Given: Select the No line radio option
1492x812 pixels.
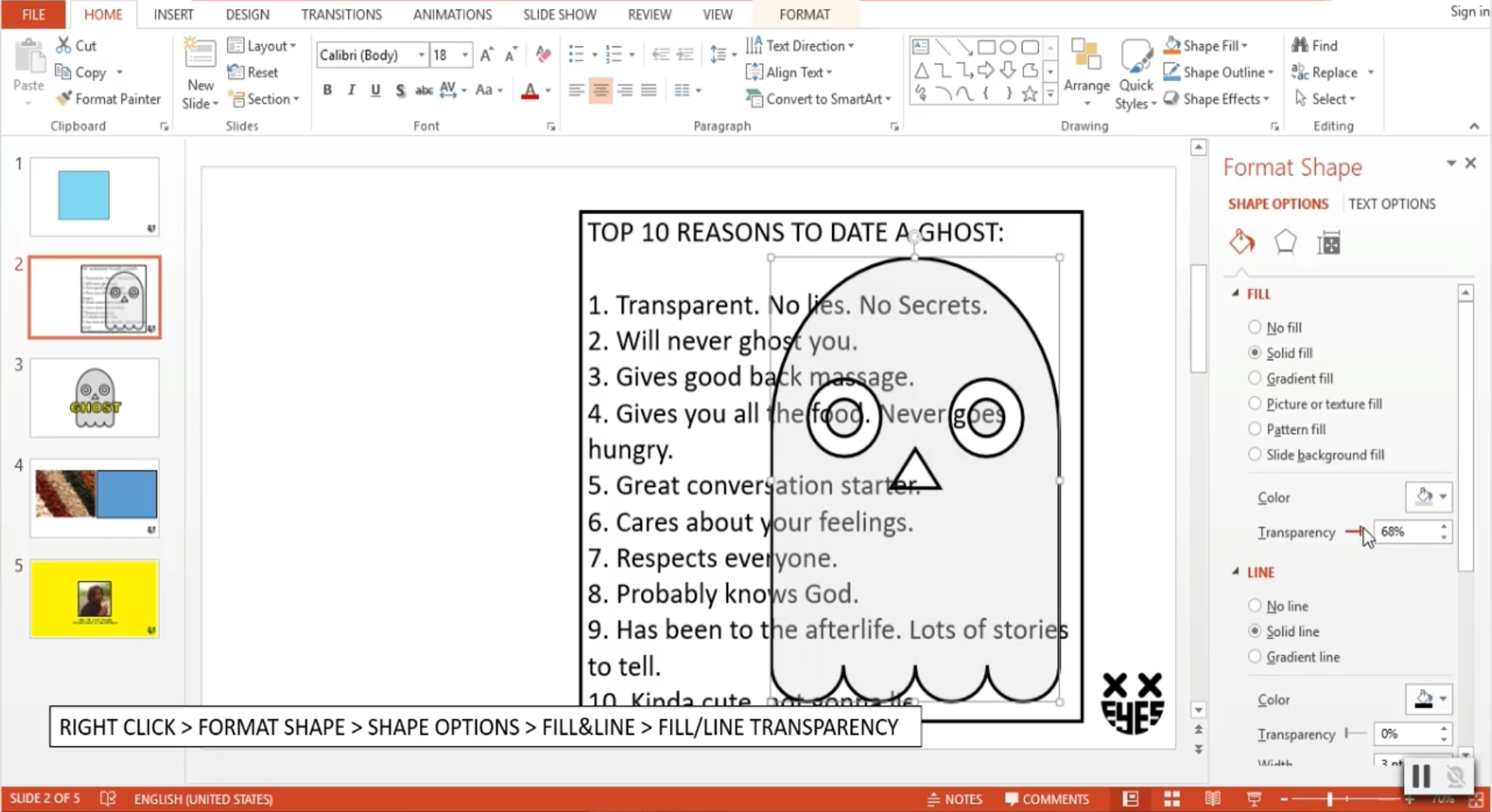Looking at the screenshot, I should pyautogui.click(x=1254, y=606).
